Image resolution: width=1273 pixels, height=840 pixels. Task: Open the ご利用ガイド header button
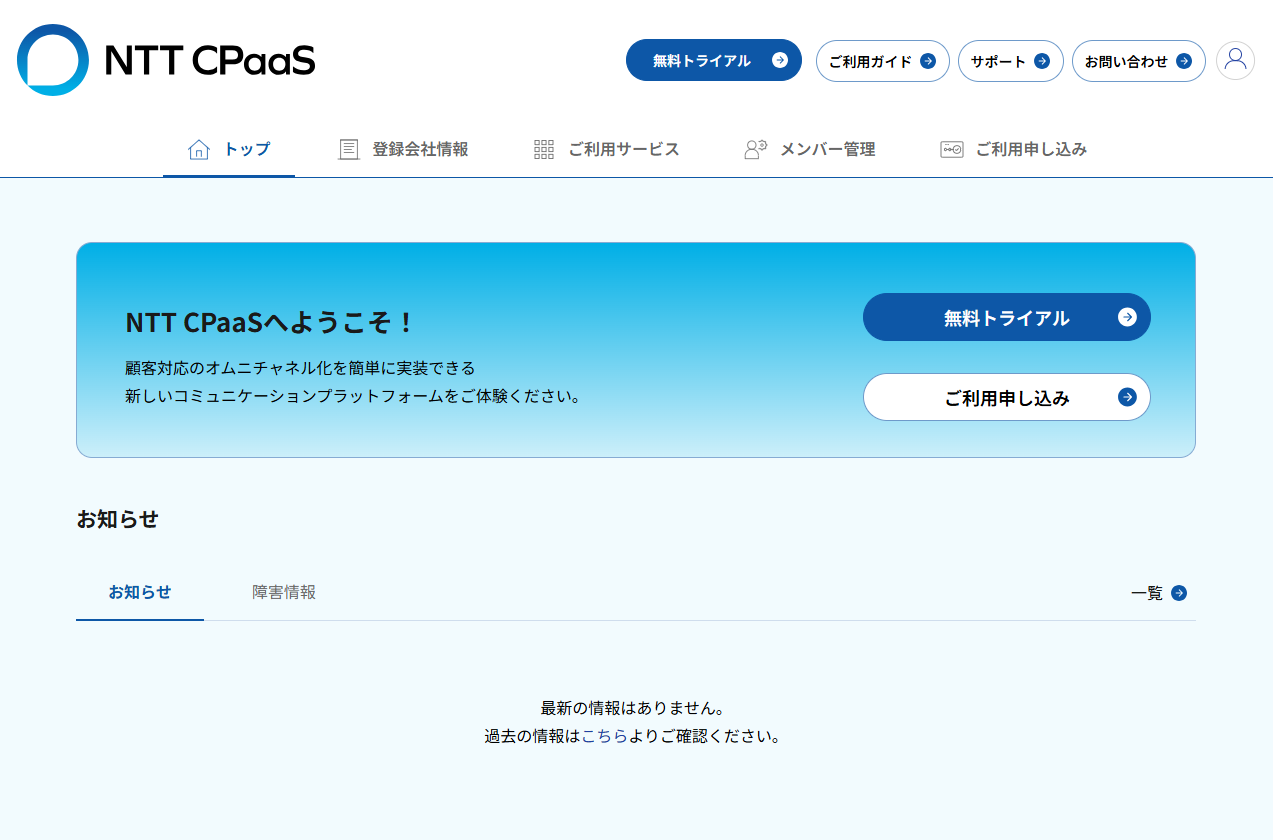click(883, 61)
